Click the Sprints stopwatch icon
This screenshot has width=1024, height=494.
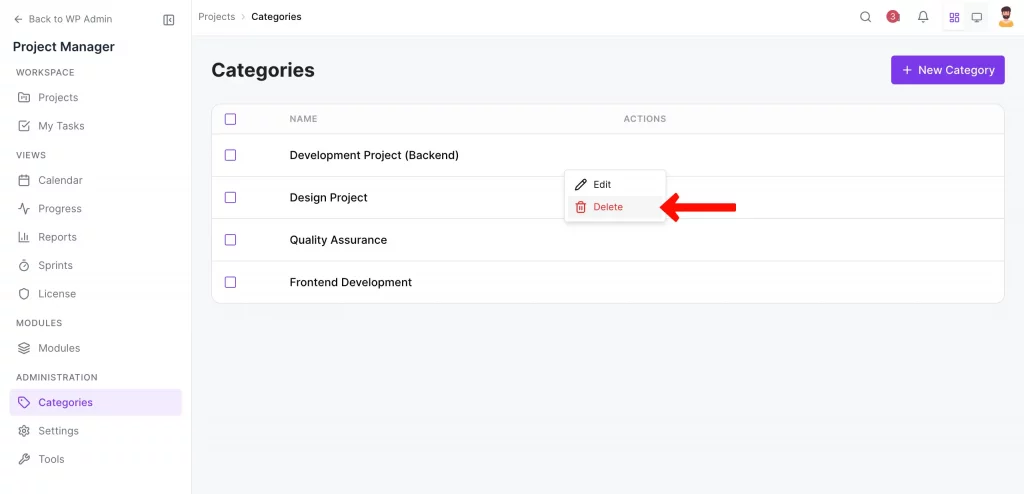click(x=25, y=265)
